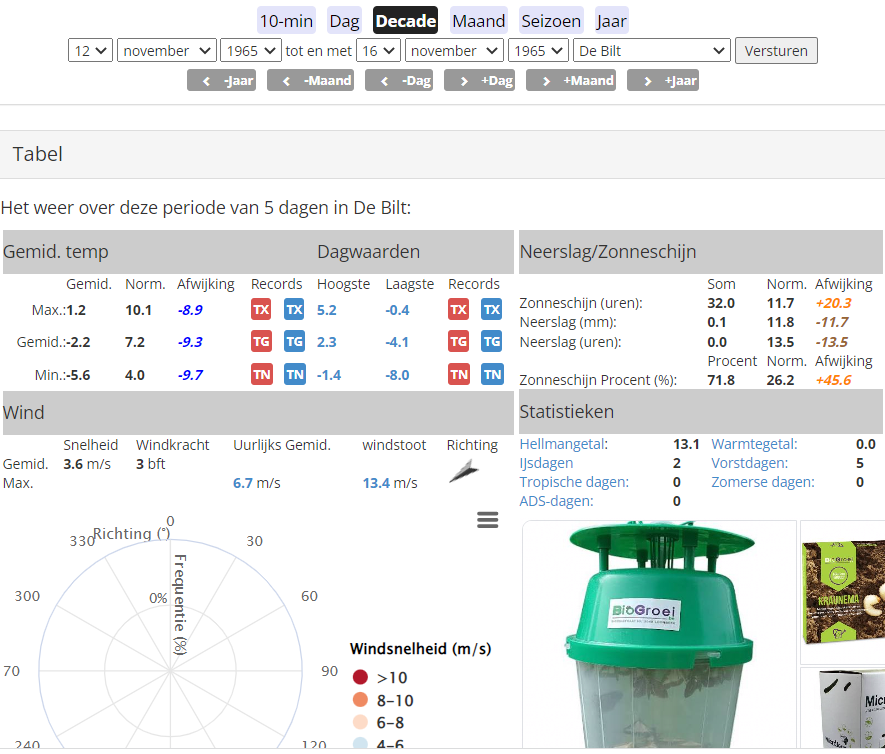Open the wind rose chart hamburger menu
The height and width of the screenshot is (754, 885).
point(488,520)
